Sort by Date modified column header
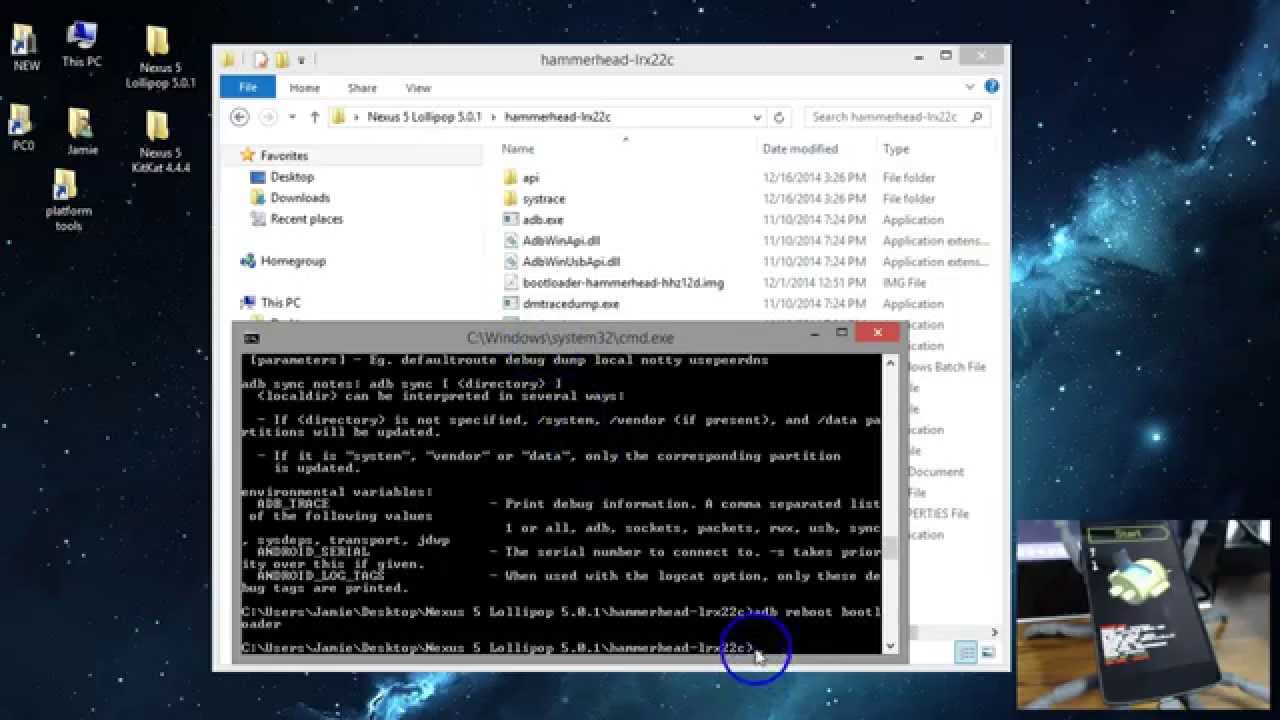Screen dimensions: 1280x720 click(x=800, y=149)
